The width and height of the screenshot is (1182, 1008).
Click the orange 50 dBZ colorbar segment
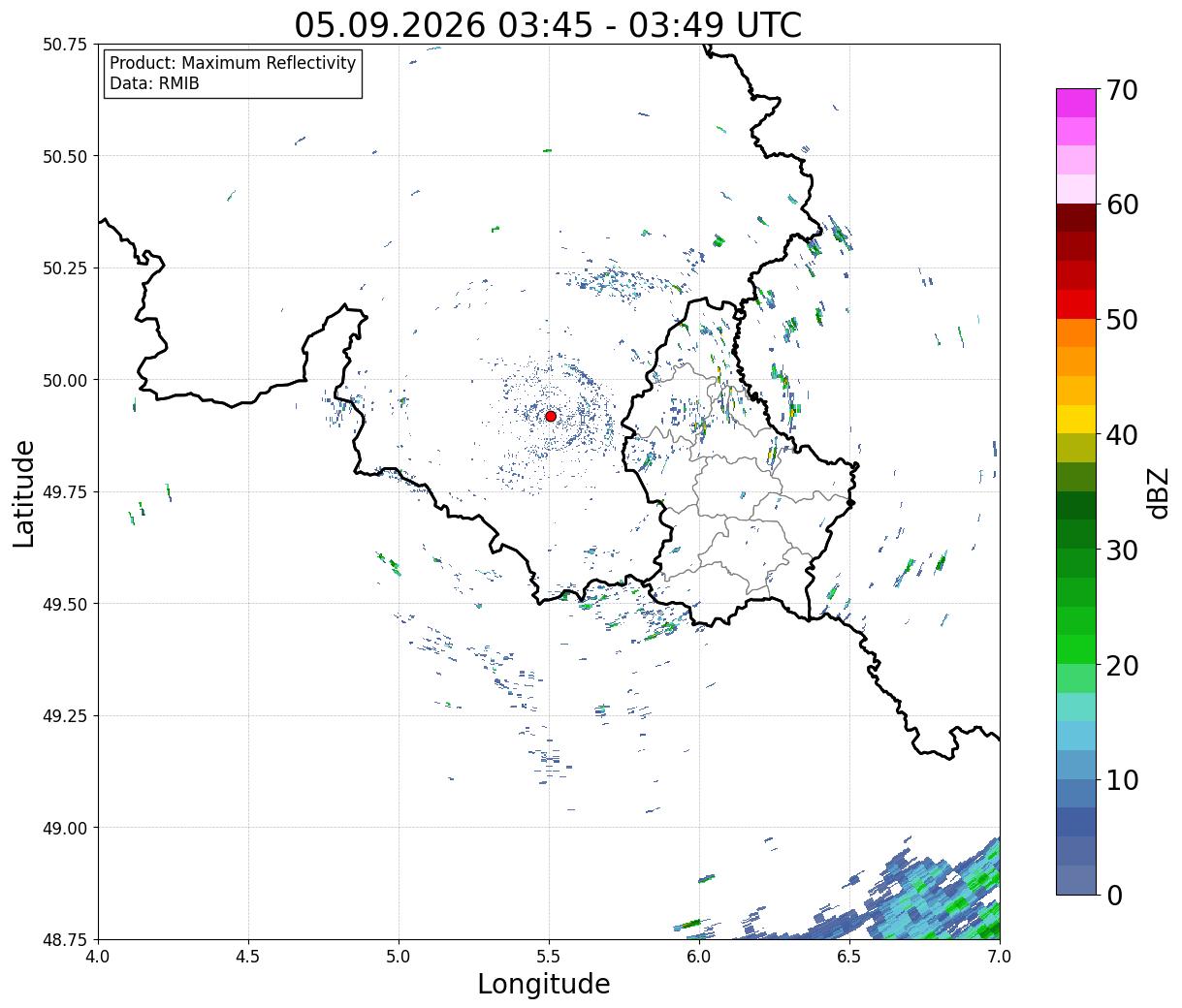[x=1076, y=332]
